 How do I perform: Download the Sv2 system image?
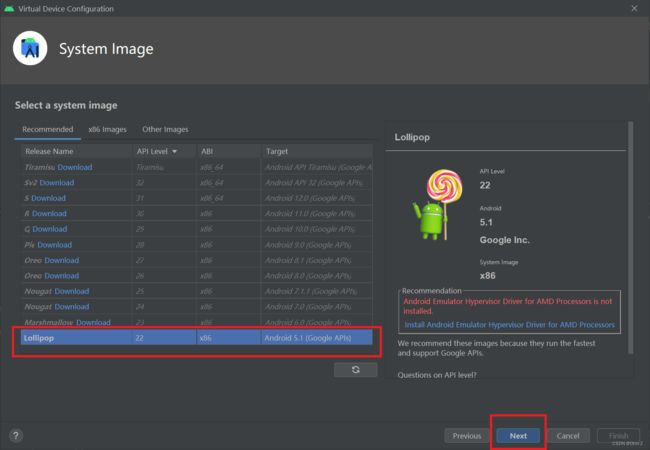[x=57, y=183]
